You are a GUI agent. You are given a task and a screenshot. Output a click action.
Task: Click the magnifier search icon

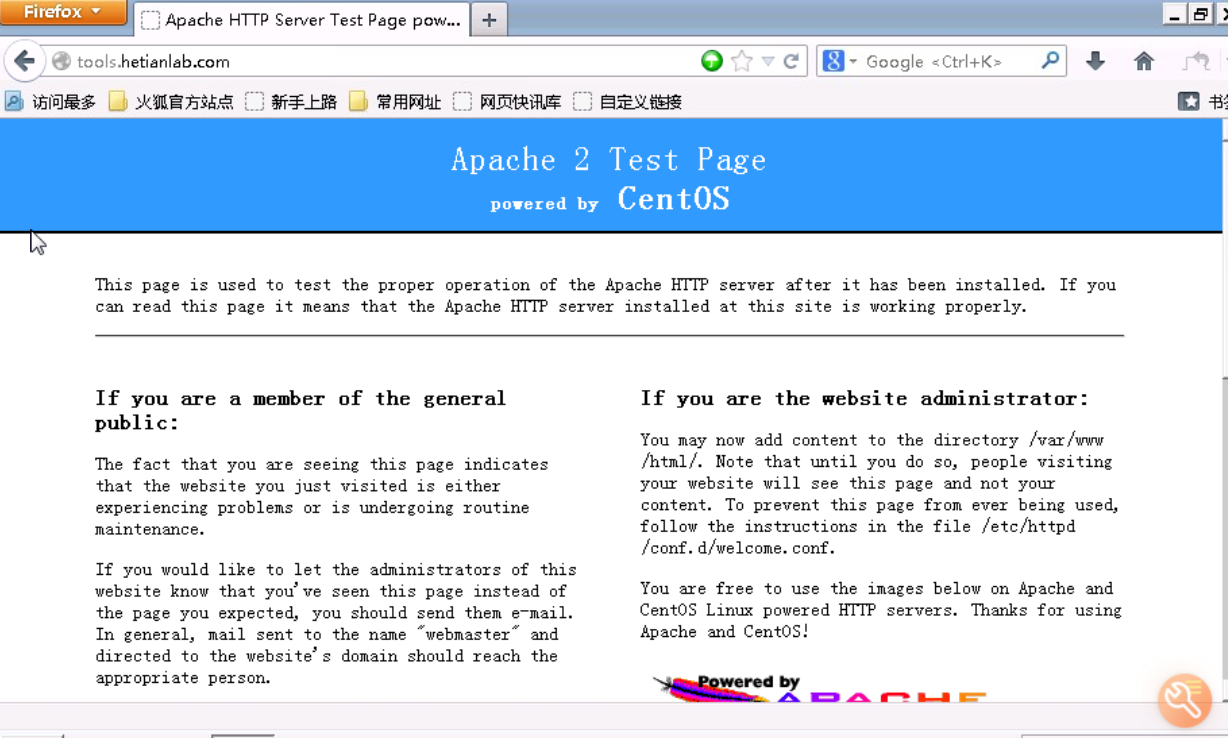click(1050, 60)
